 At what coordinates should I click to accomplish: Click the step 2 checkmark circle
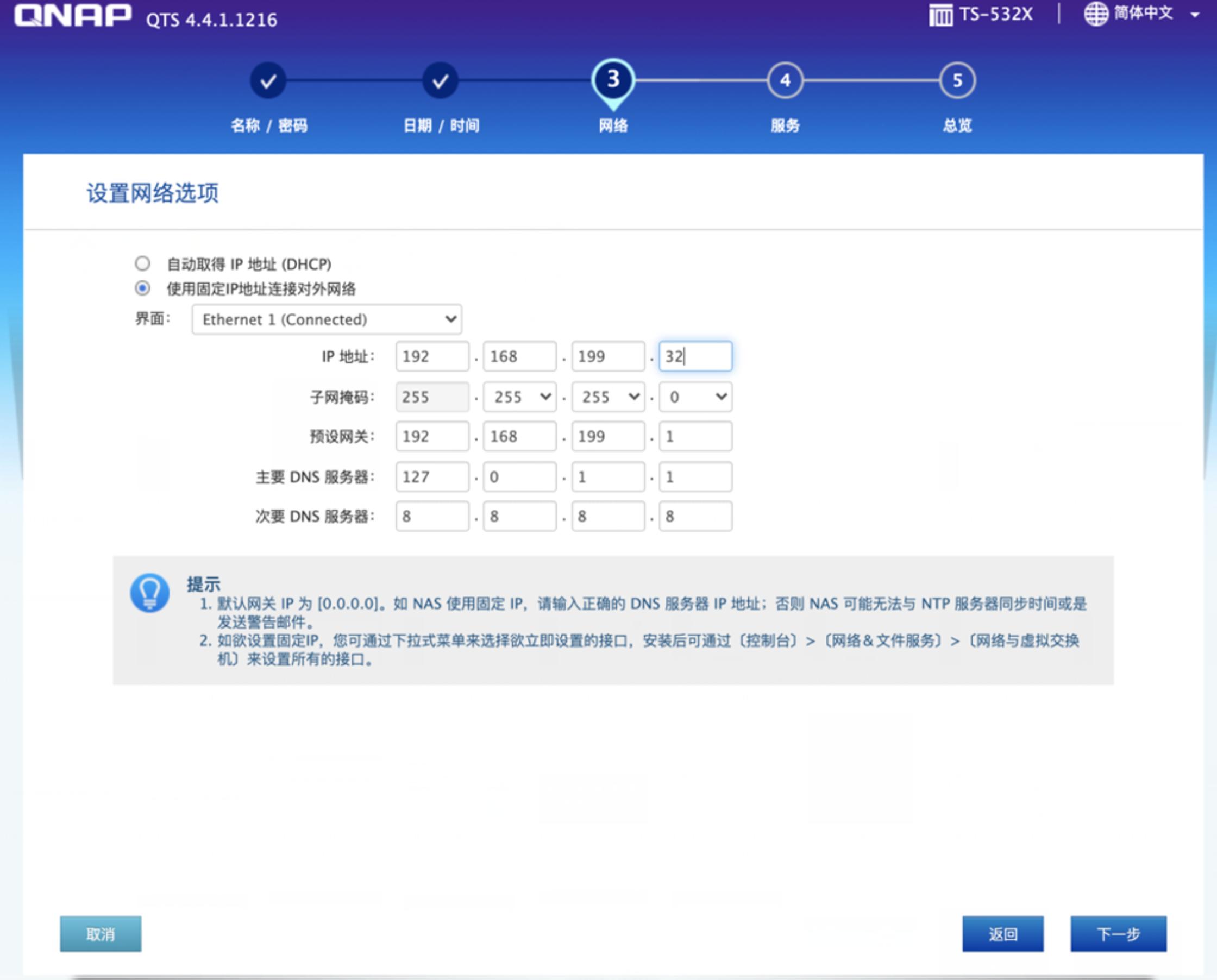(x=440, y=81)
